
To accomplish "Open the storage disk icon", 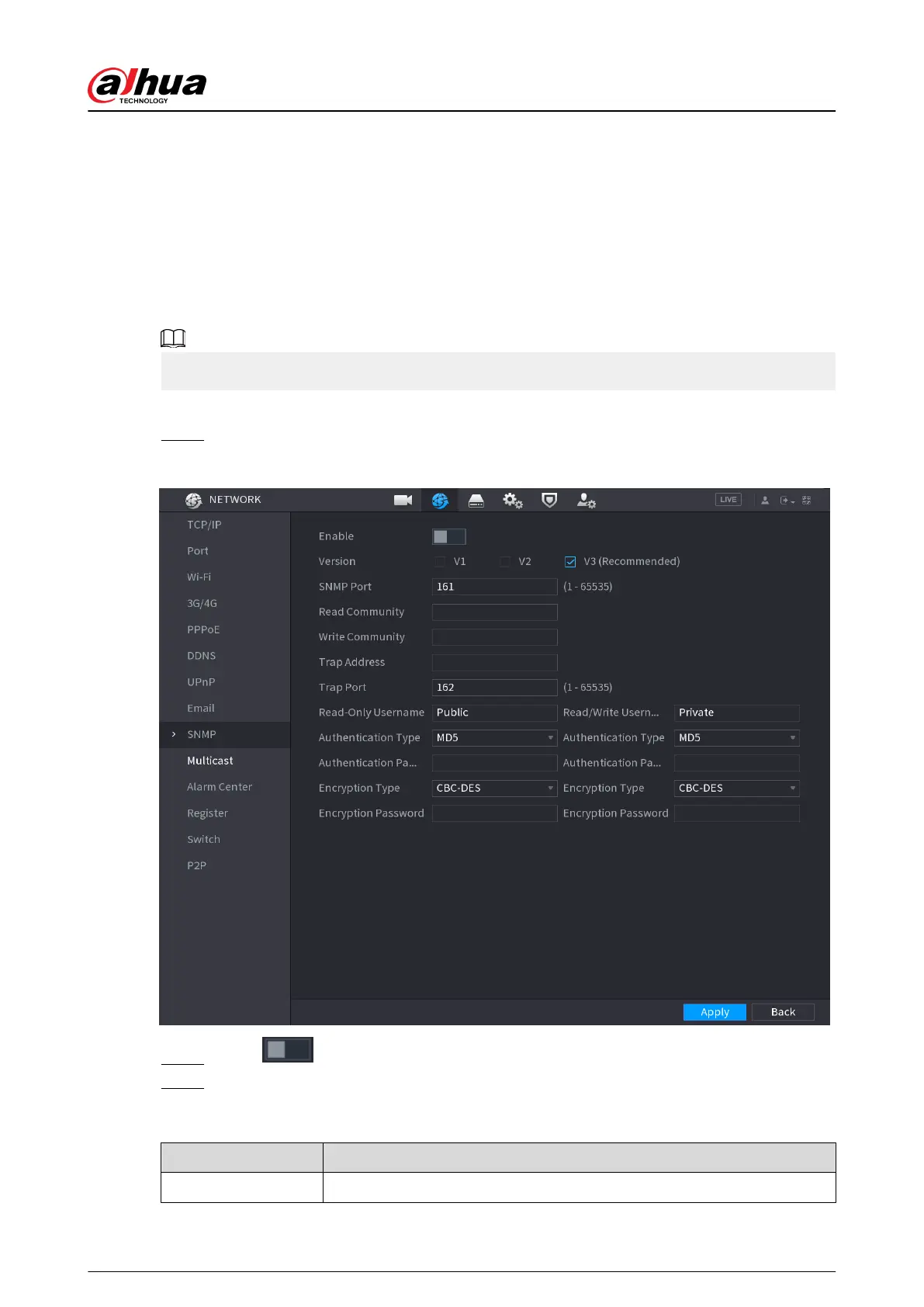I will tap(476, 501).
